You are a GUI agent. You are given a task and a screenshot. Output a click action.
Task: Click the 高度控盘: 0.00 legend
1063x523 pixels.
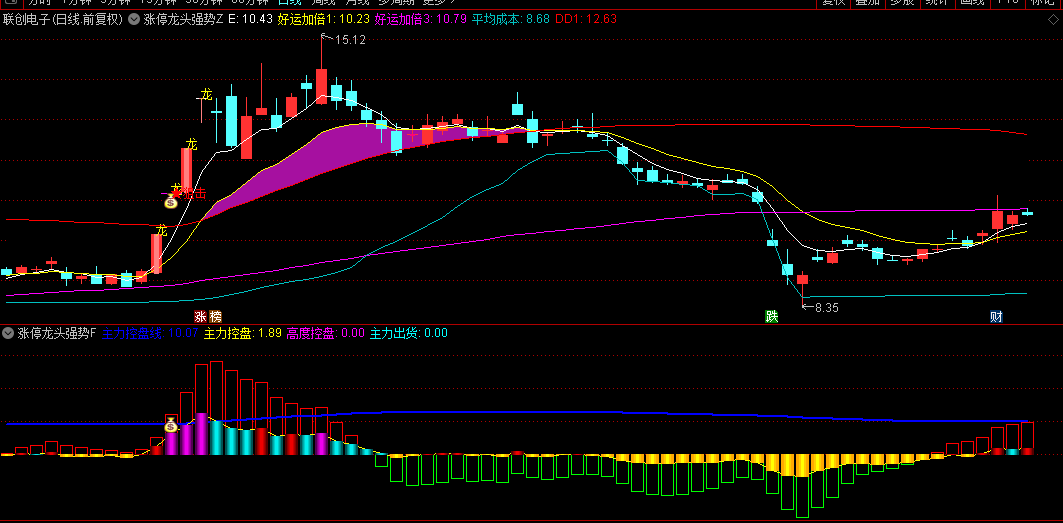[x=325, y=333]
